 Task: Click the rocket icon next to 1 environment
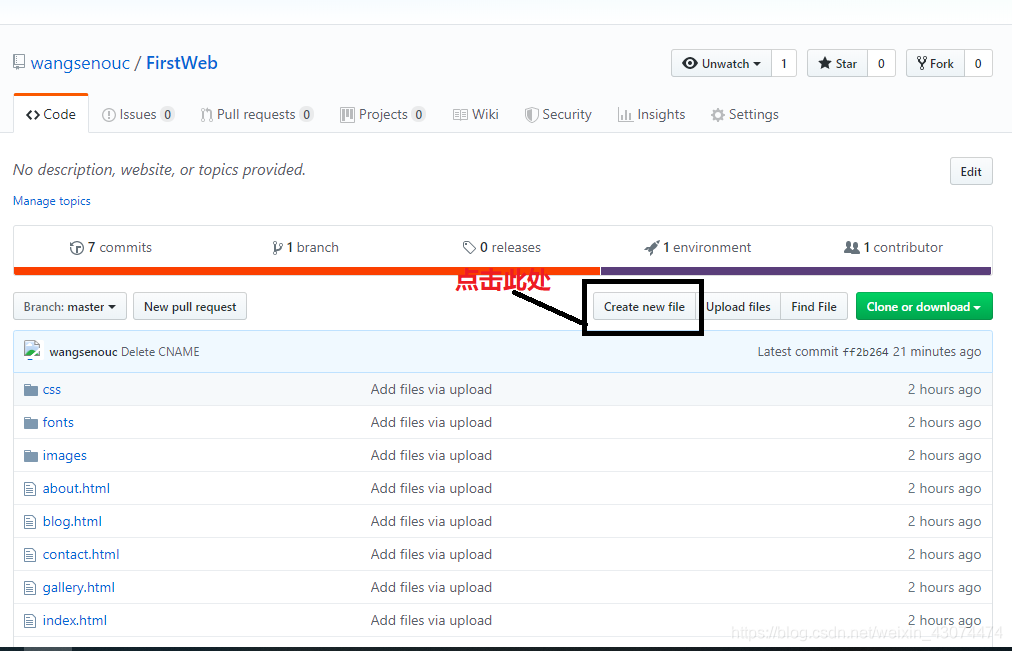coord(652,248)
